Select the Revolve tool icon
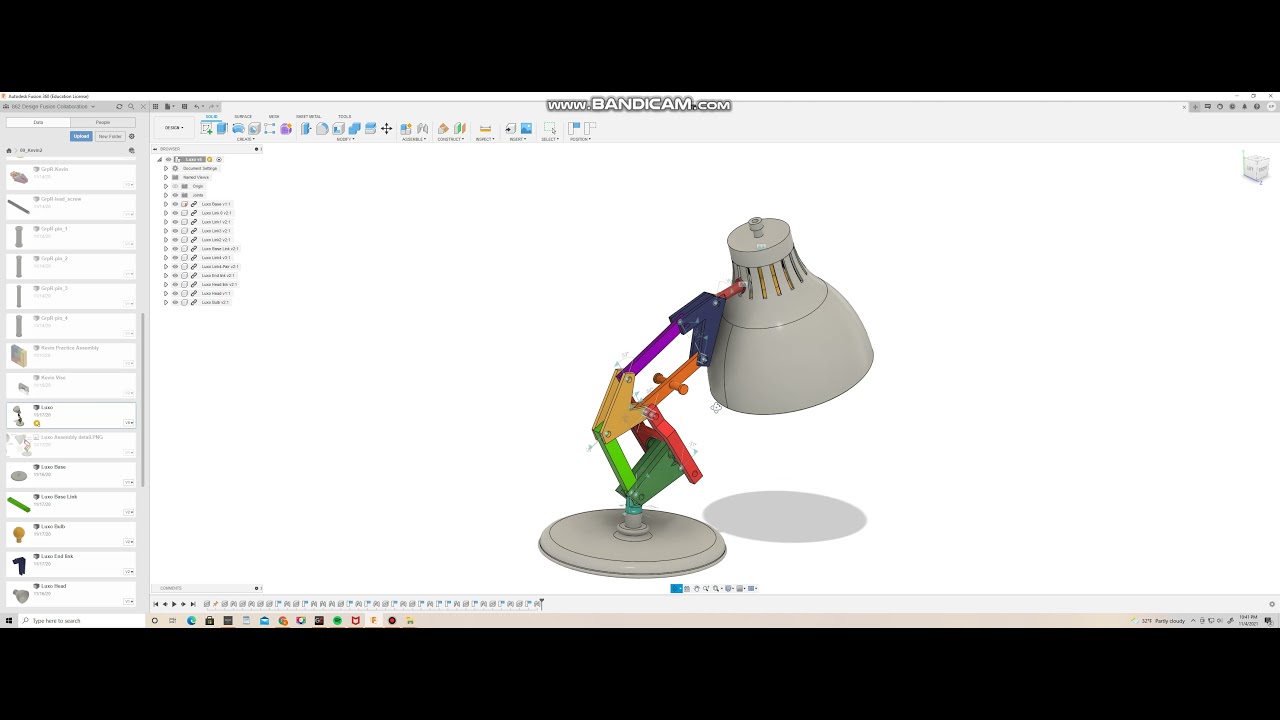 (238, 128)
